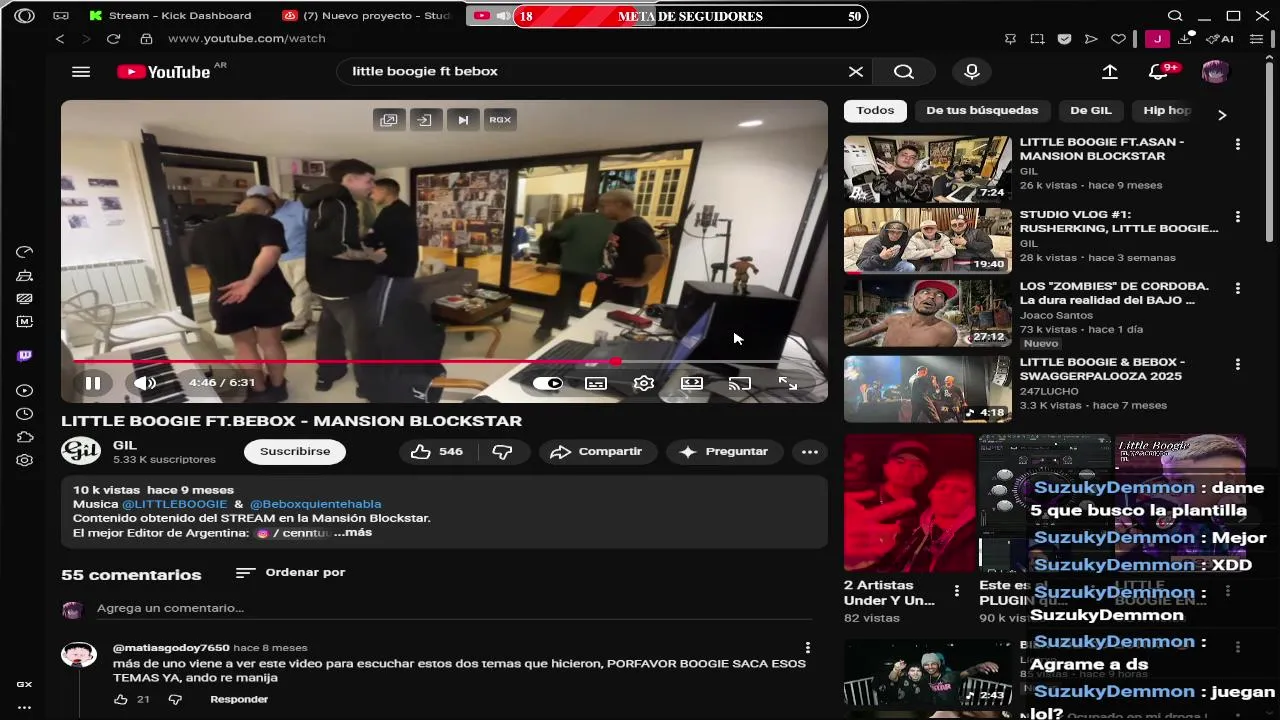Image resolution: width=1280 pixels, height=720 pixels.
Task: Open YouTube account avatar menu
Action: tap(1215, 72)
